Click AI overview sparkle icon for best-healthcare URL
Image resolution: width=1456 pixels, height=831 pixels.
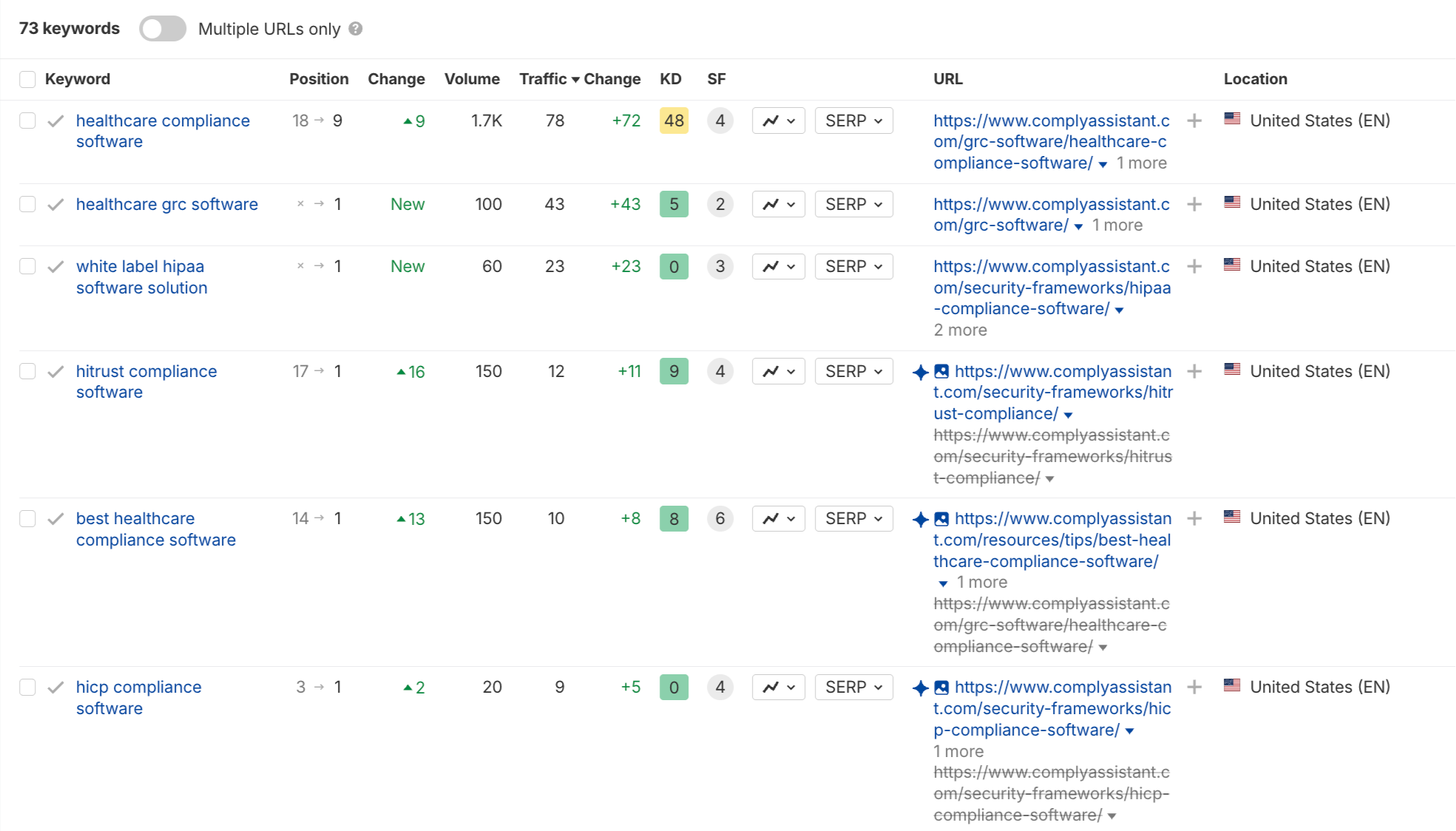tap(921, 519)
